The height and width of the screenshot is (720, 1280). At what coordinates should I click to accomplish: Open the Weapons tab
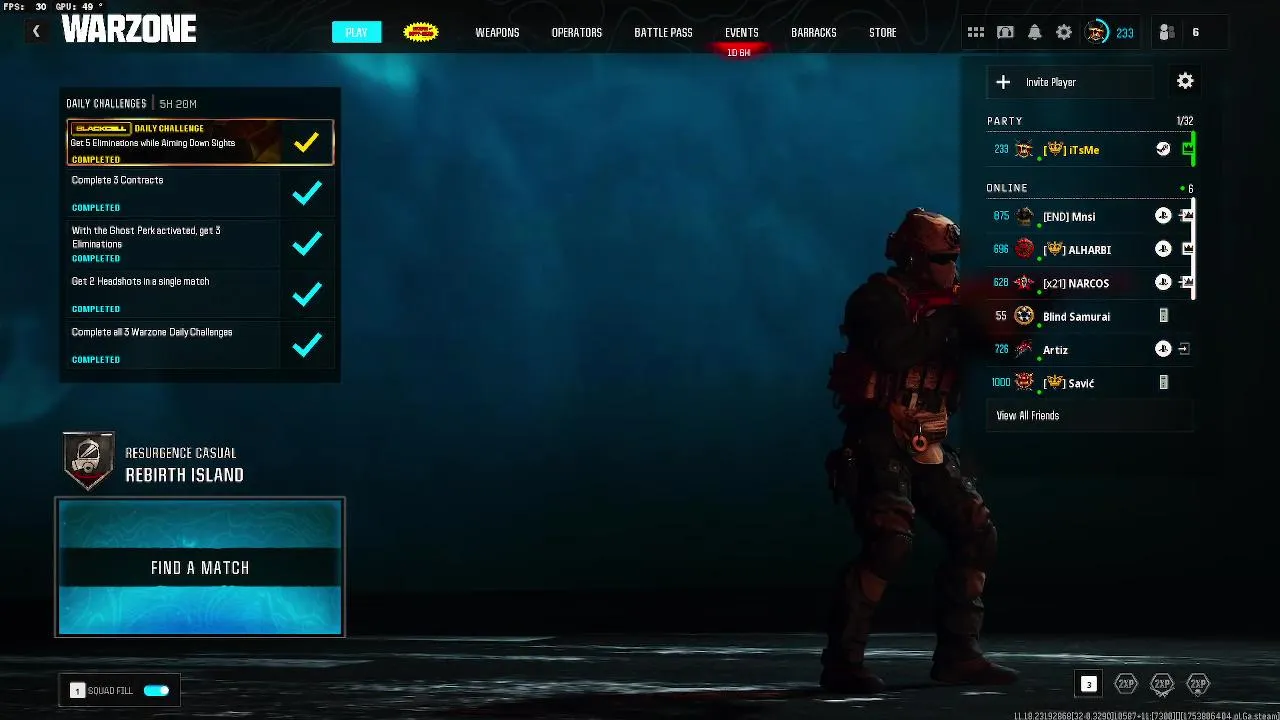(497, 32)
